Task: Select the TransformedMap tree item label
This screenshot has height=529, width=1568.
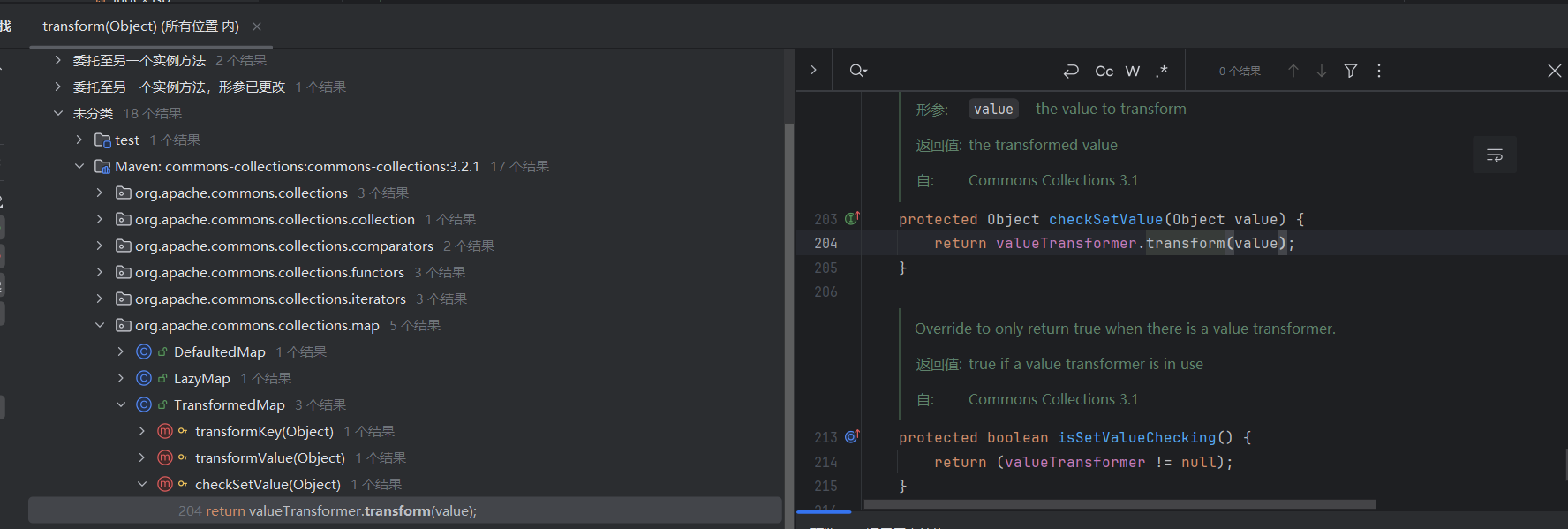Action: [x=229, y=404]
